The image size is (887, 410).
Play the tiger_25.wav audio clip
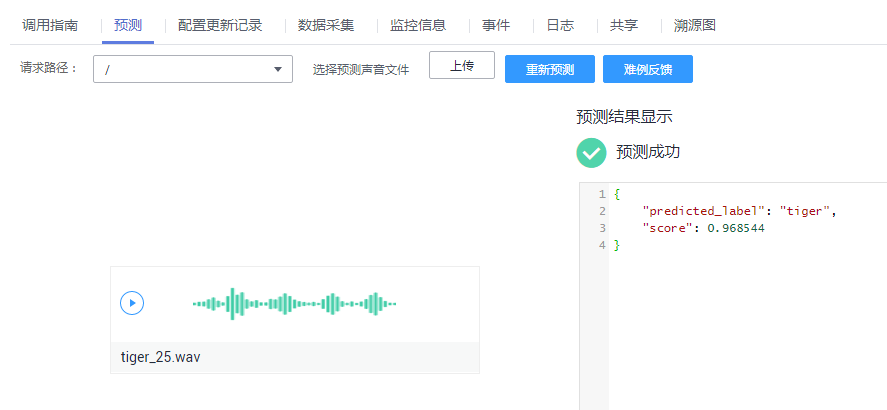click(x=132, y=303)
